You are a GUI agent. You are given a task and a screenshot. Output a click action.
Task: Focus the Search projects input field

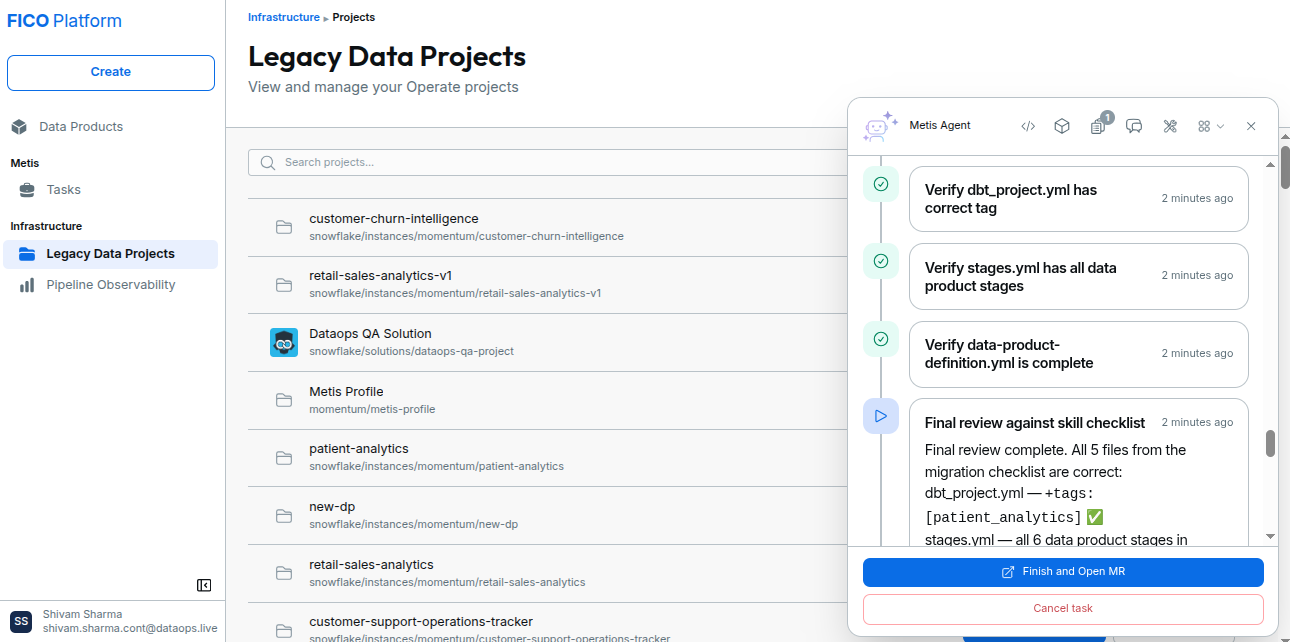pyautogui.click(x=547, y=162)
